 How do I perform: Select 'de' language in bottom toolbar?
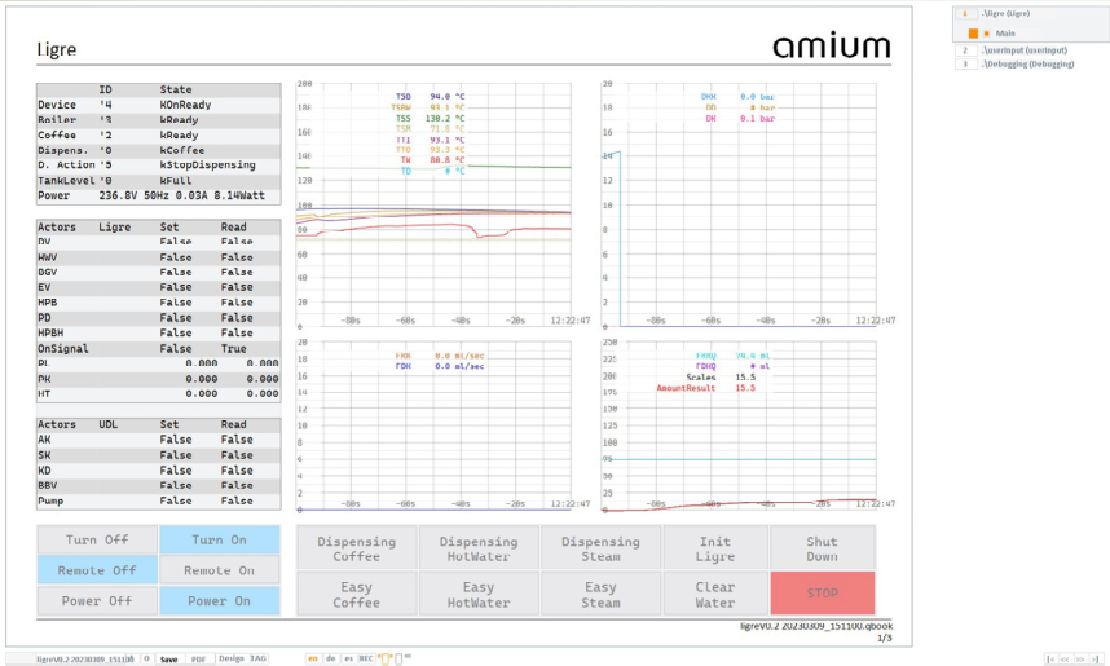click(x=330, y=659)
